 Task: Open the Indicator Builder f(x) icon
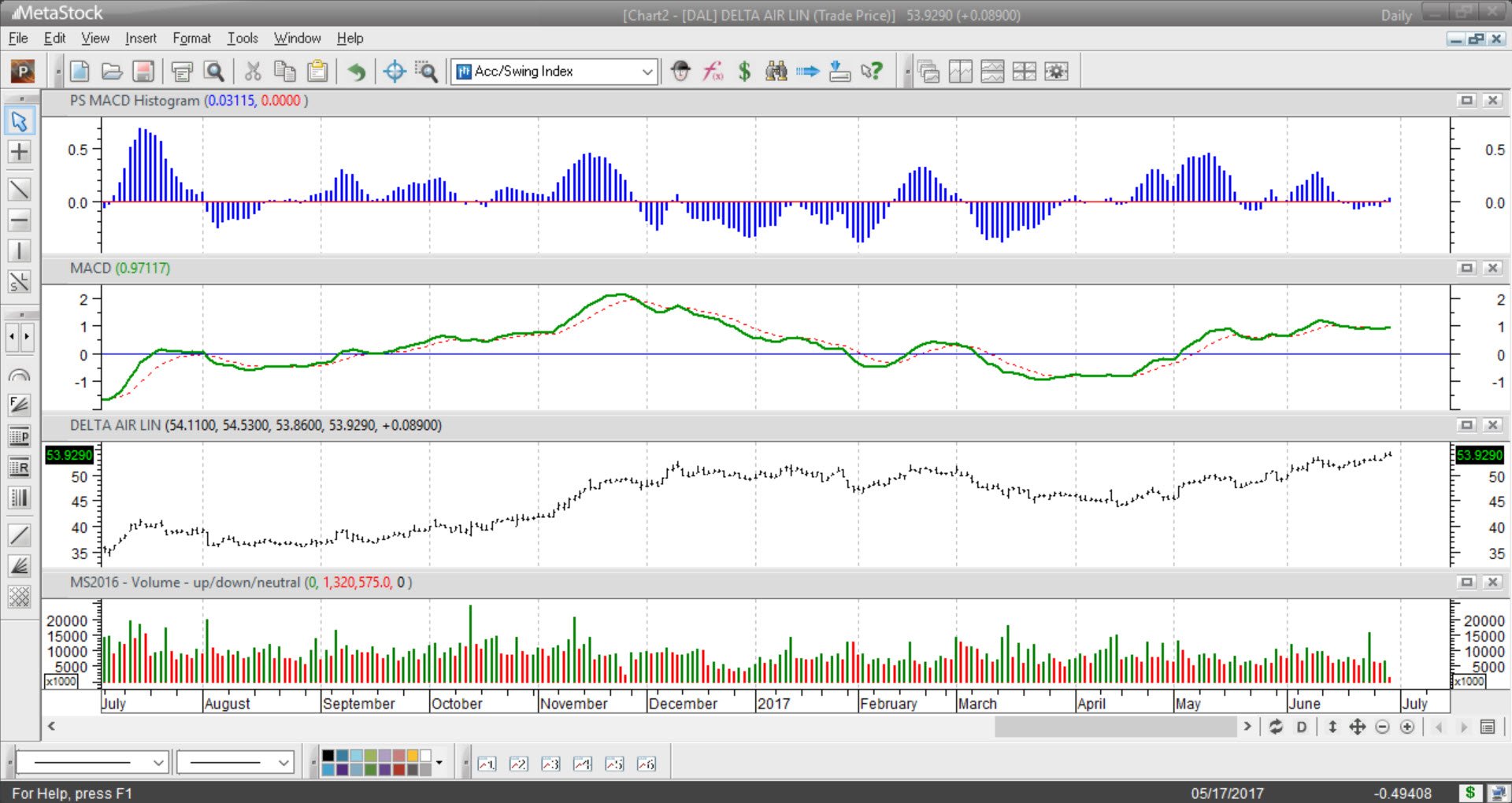tap(713, 72)
